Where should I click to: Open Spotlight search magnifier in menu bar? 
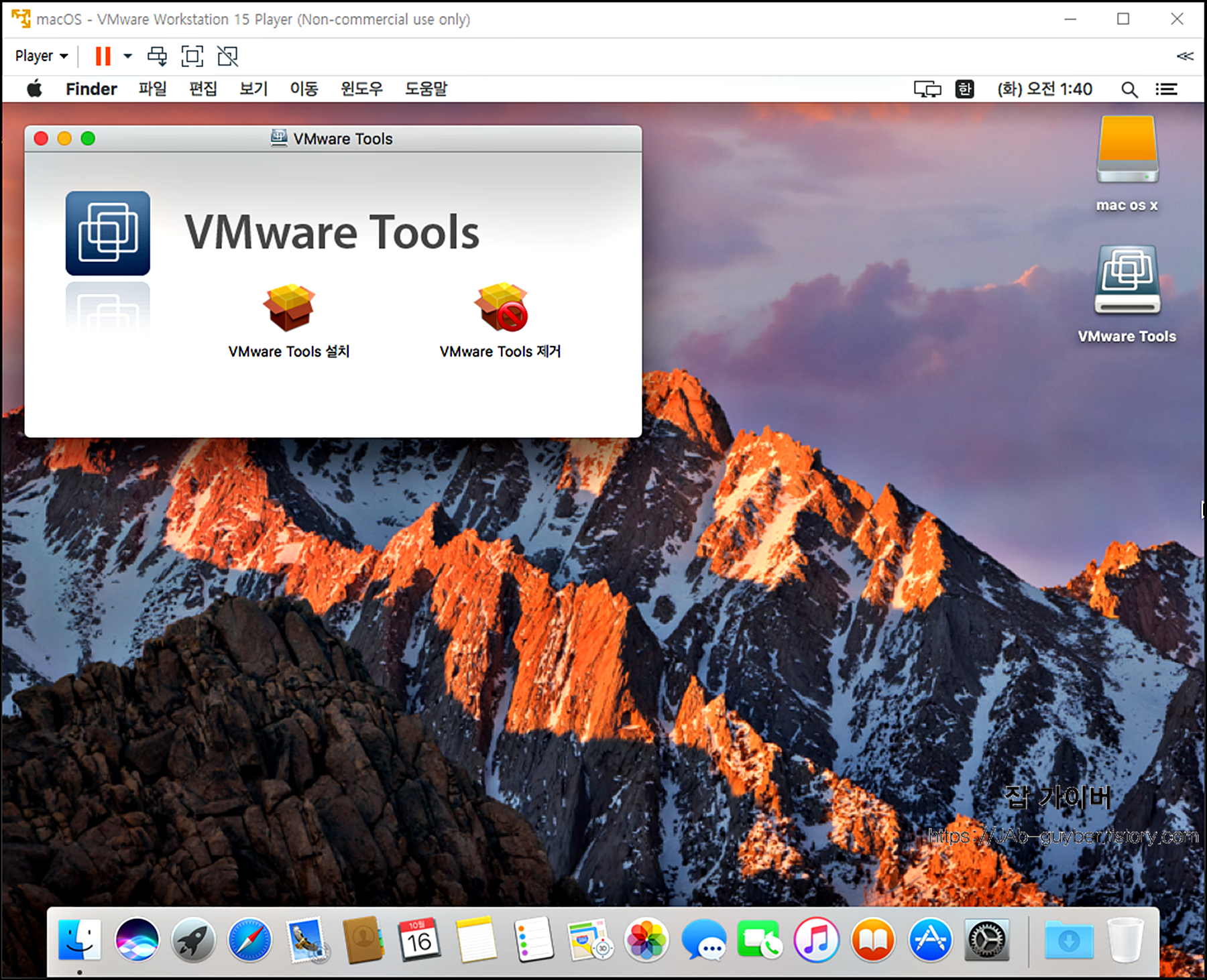1129,89
